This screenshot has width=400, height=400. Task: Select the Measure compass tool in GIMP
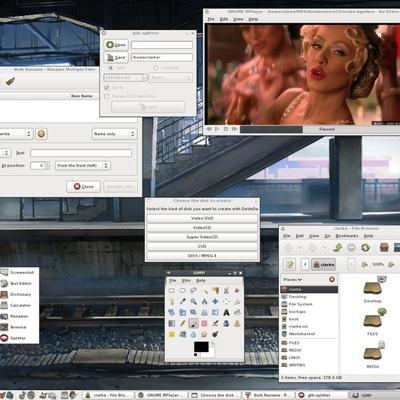pyautogui.click(x=204, y=302)
